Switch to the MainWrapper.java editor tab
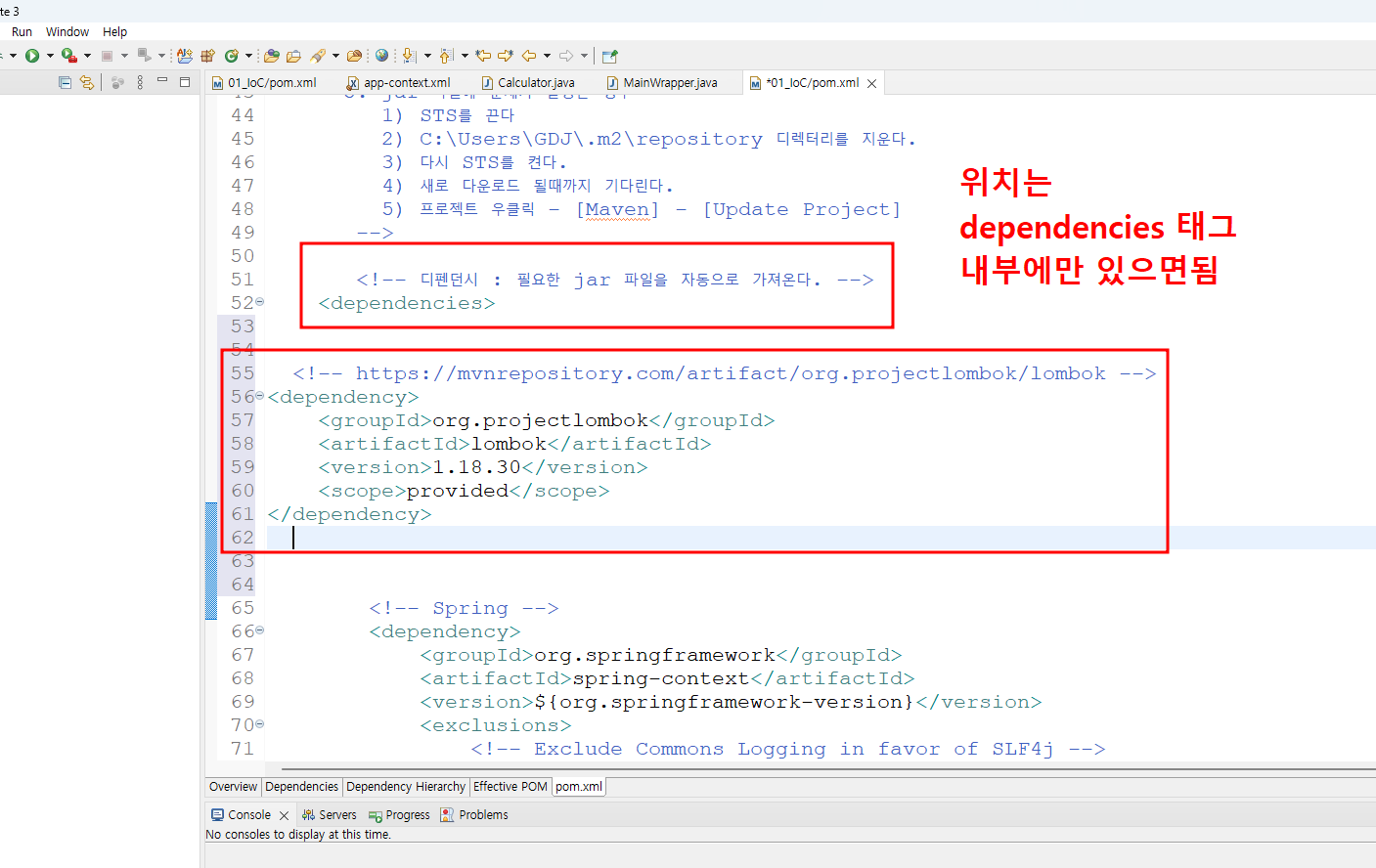Viewport: 1376px width, 868px height. click(662, 83)
